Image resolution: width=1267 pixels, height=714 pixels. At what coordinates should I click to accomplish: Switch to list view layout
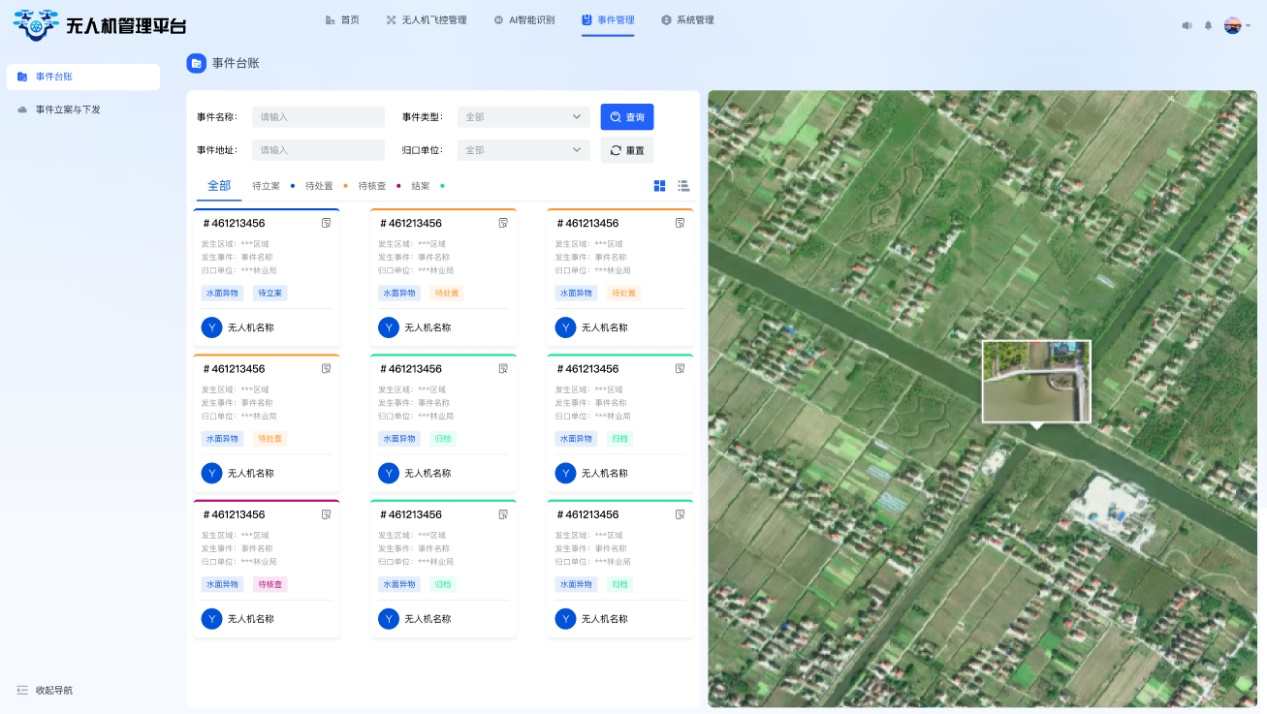(x=683, y=186)
